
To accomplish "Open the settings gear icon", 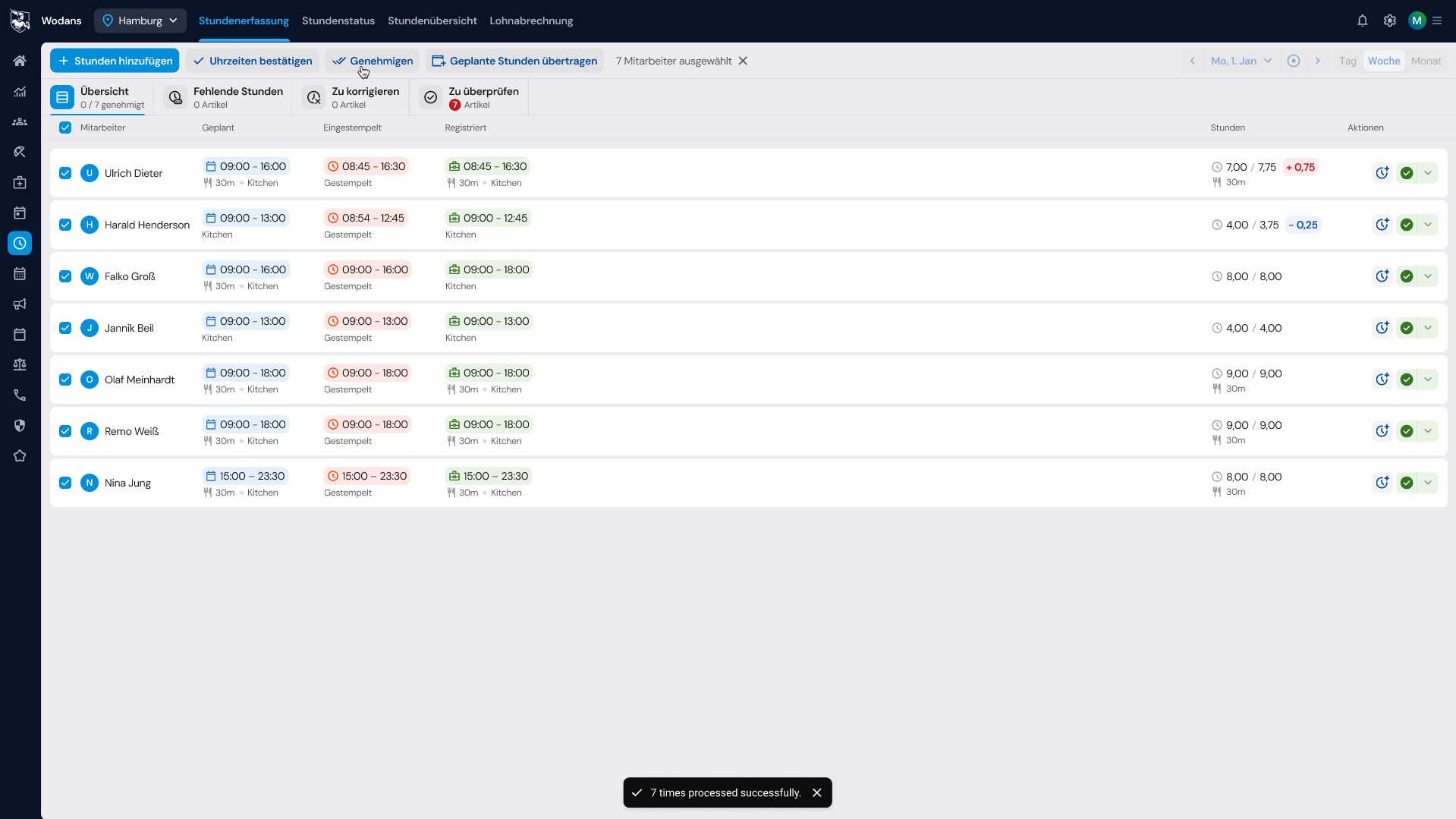I will [1389, 20].
